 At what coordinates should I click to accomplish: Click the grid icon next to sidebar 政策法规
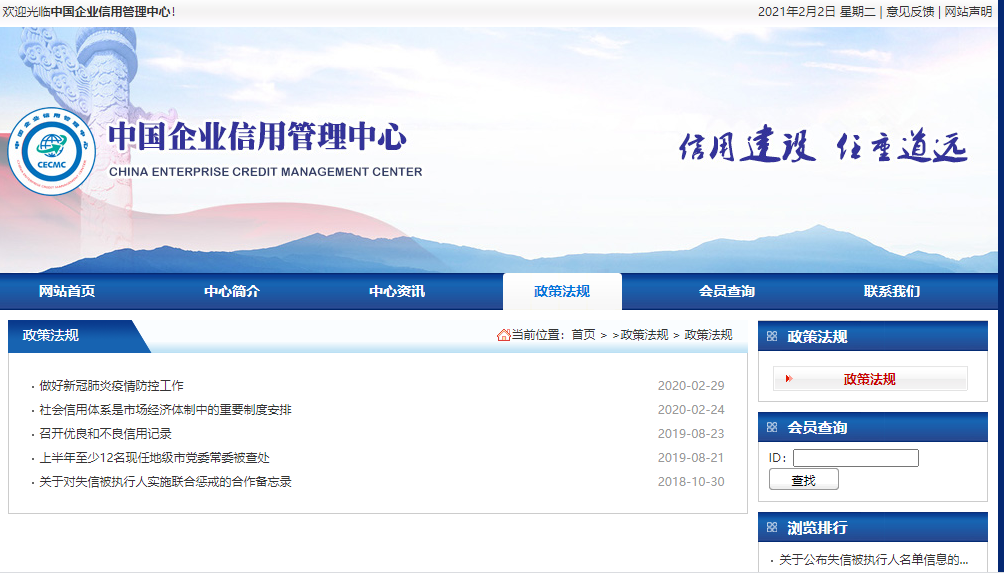click(x=772, y=336)
